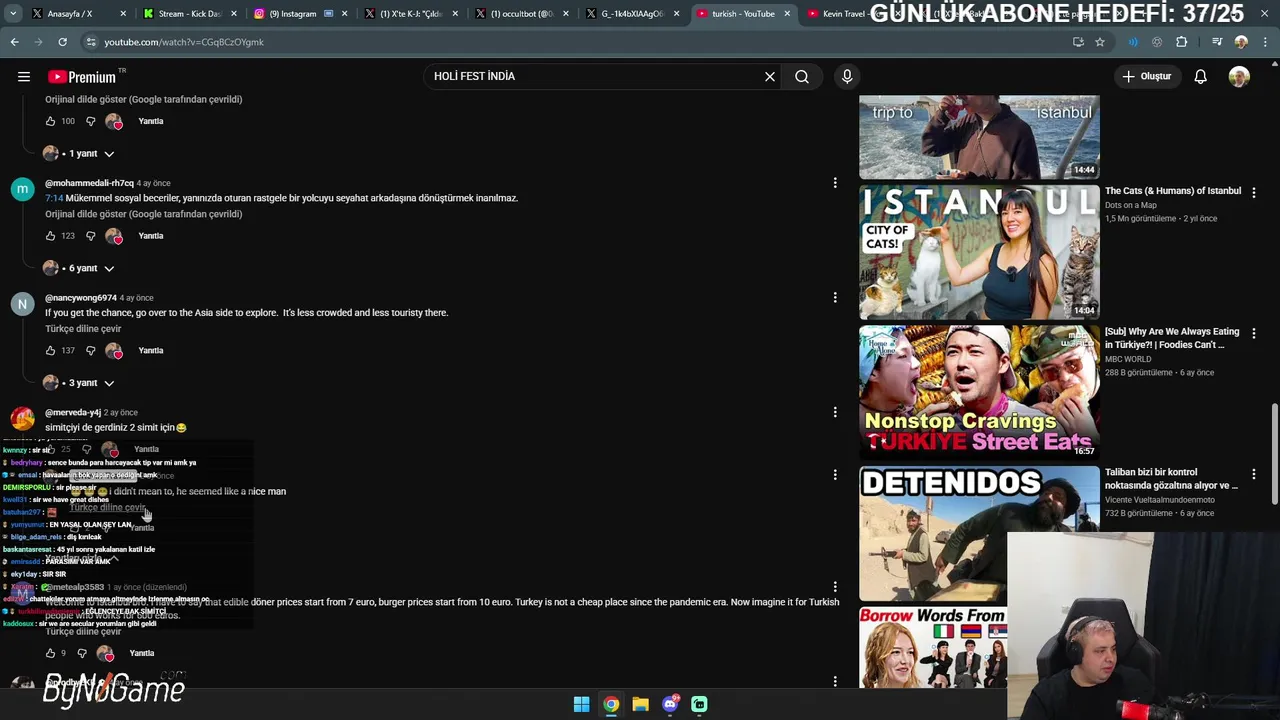Viewport: 1280px width, 720px height.
Task: Switch to the occultbot X tab
Action: coord(520,14)
